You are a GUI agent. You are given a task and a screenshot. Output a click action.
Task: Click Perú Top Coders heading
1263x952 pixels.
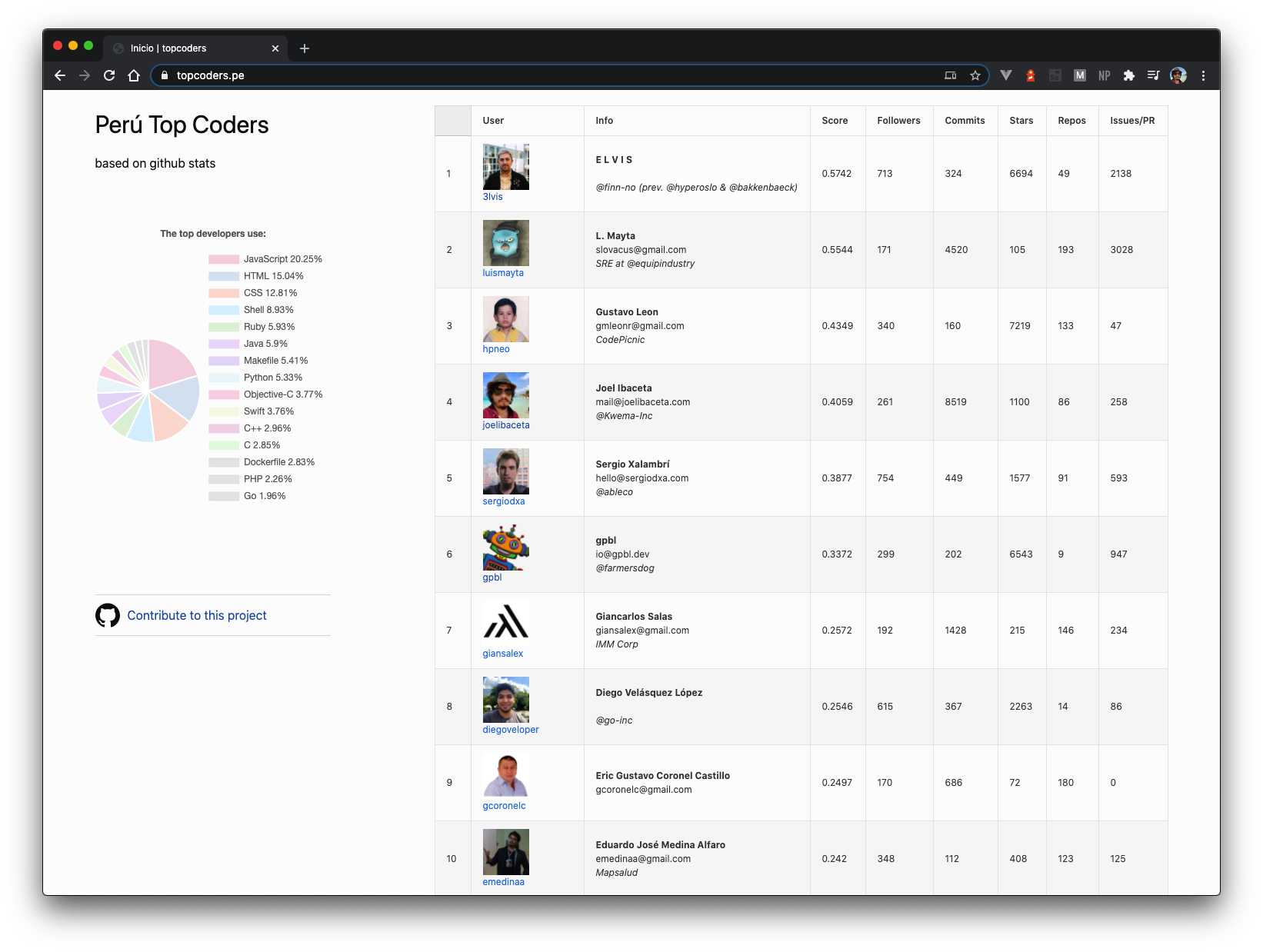coord(182,125)
